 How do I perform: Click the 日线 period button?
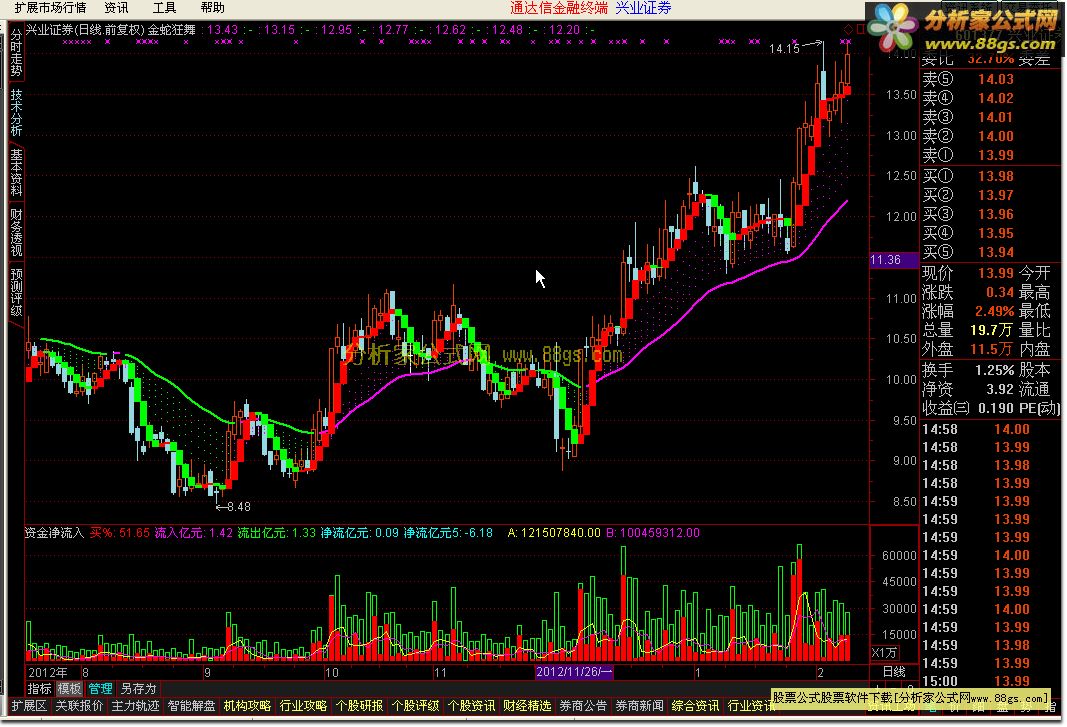click(894, 672)
